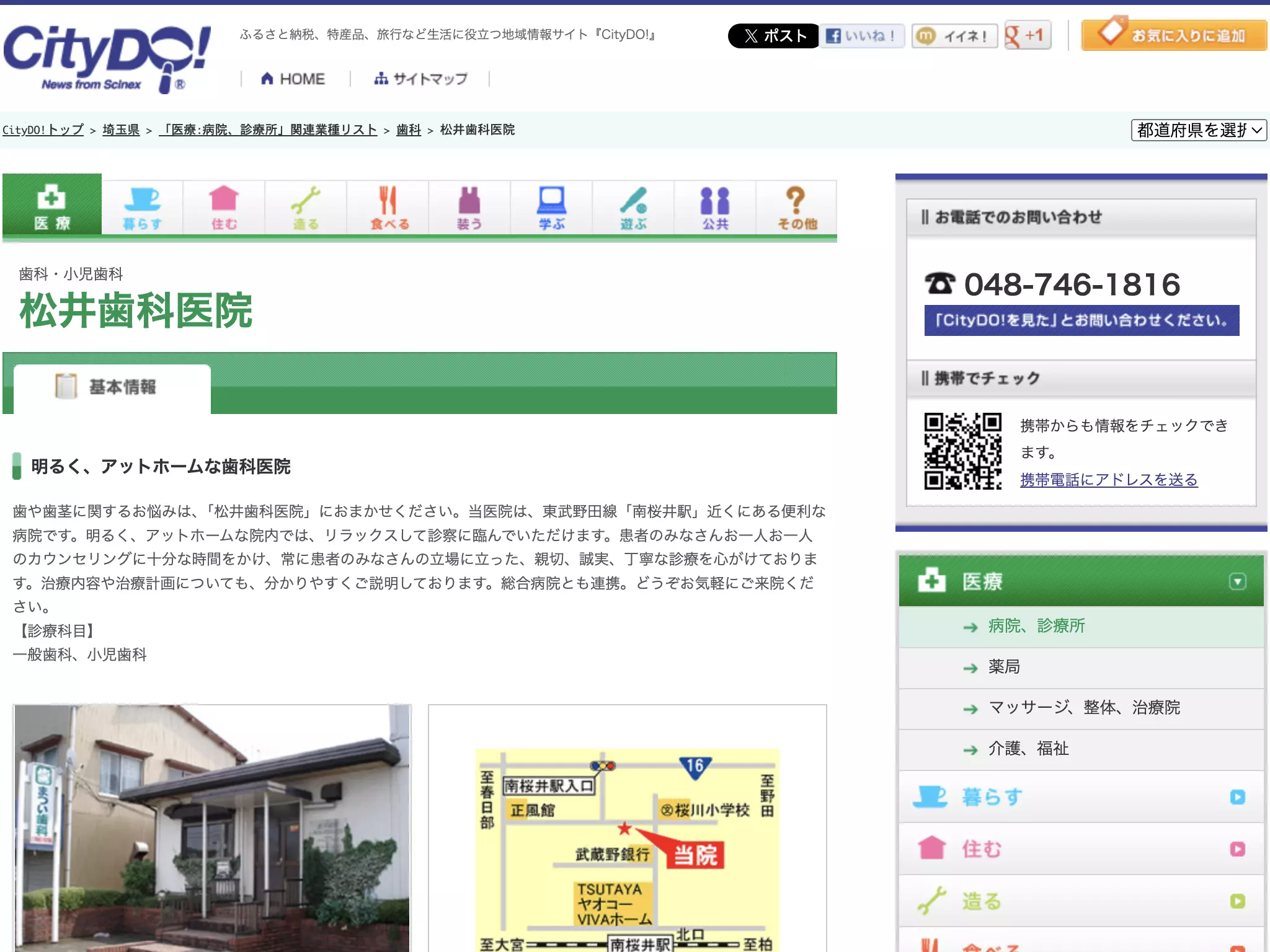Viewport: 1270px width, 952px height.
Task: Click the CityDO! logo
Action: tap(107, 59)
